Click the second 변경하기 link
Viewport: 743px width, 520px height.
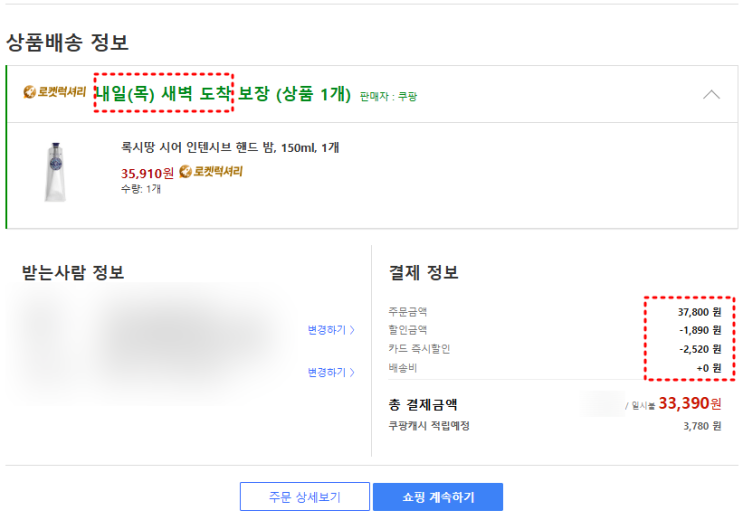point(331,372)
